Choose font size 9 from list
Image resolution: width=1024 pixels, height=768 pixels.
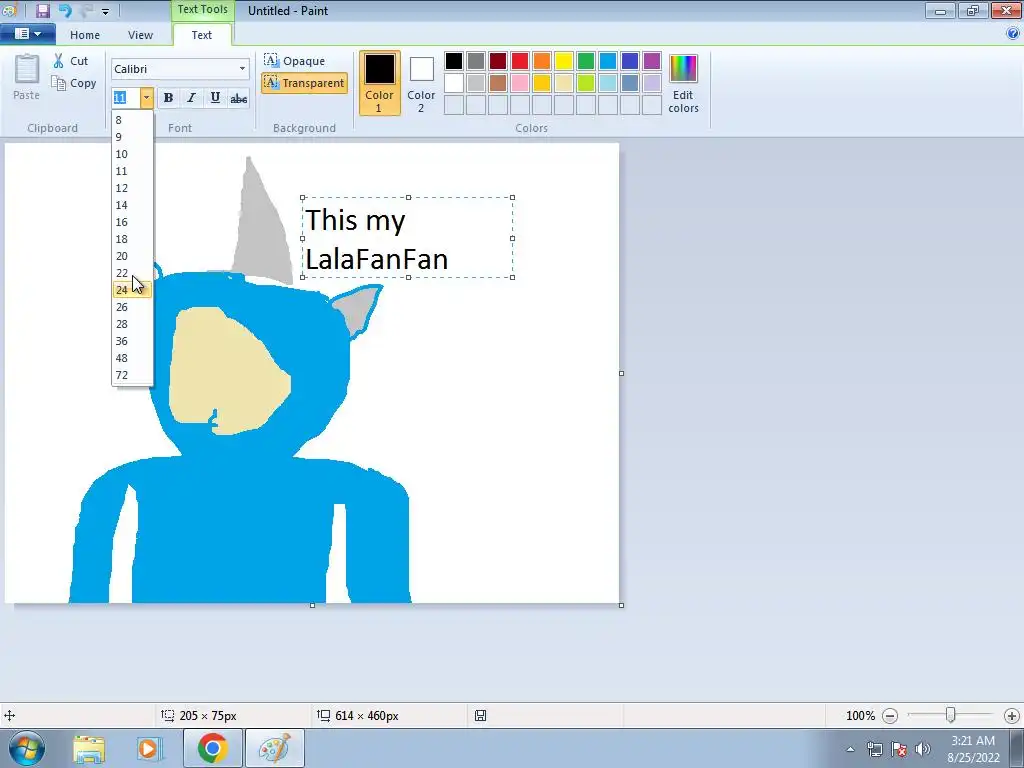pos(133,137)
